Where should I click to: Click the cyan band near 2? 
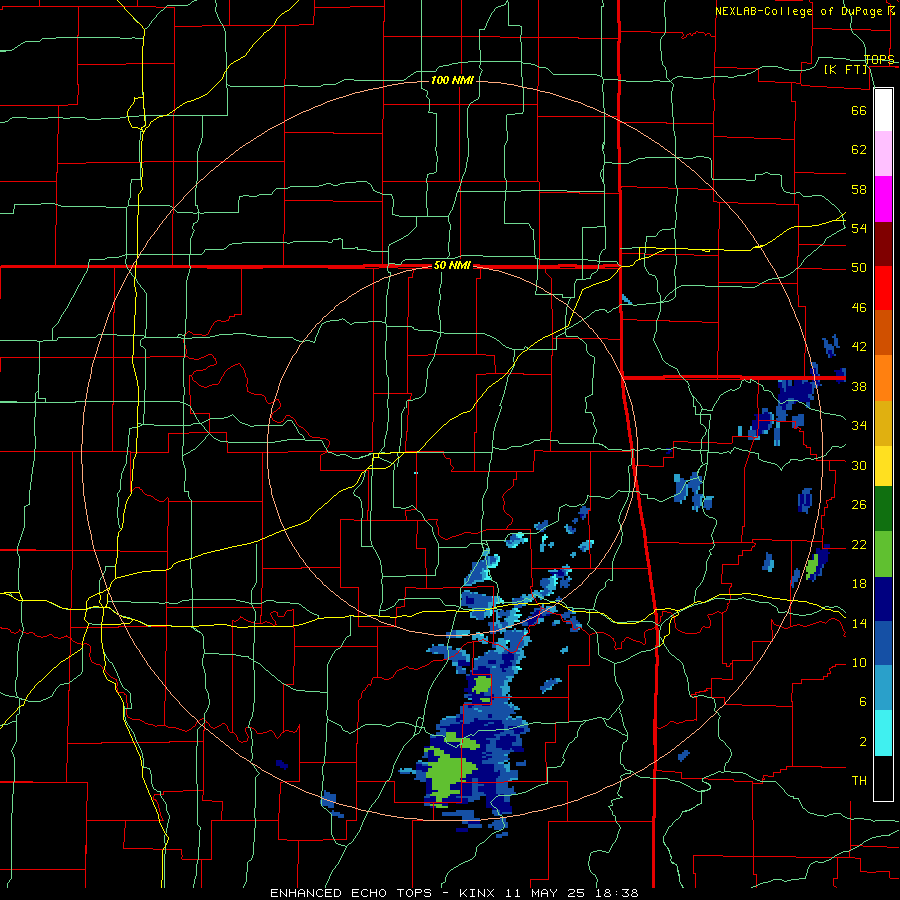[x=883, y=734]
